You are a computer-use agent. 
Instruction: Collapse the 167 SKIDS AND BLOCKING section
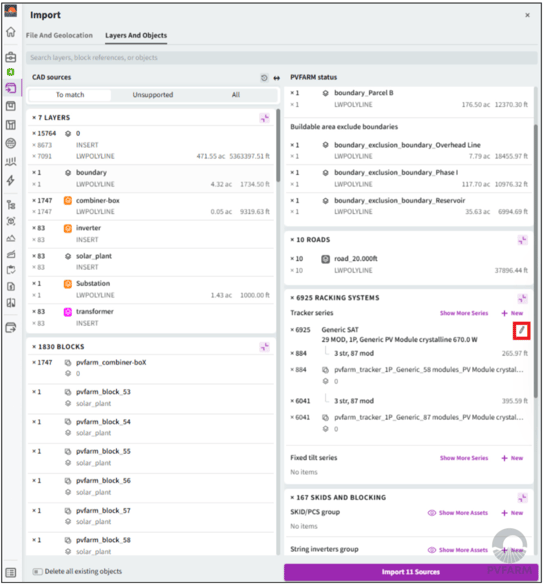coord(522,498)
